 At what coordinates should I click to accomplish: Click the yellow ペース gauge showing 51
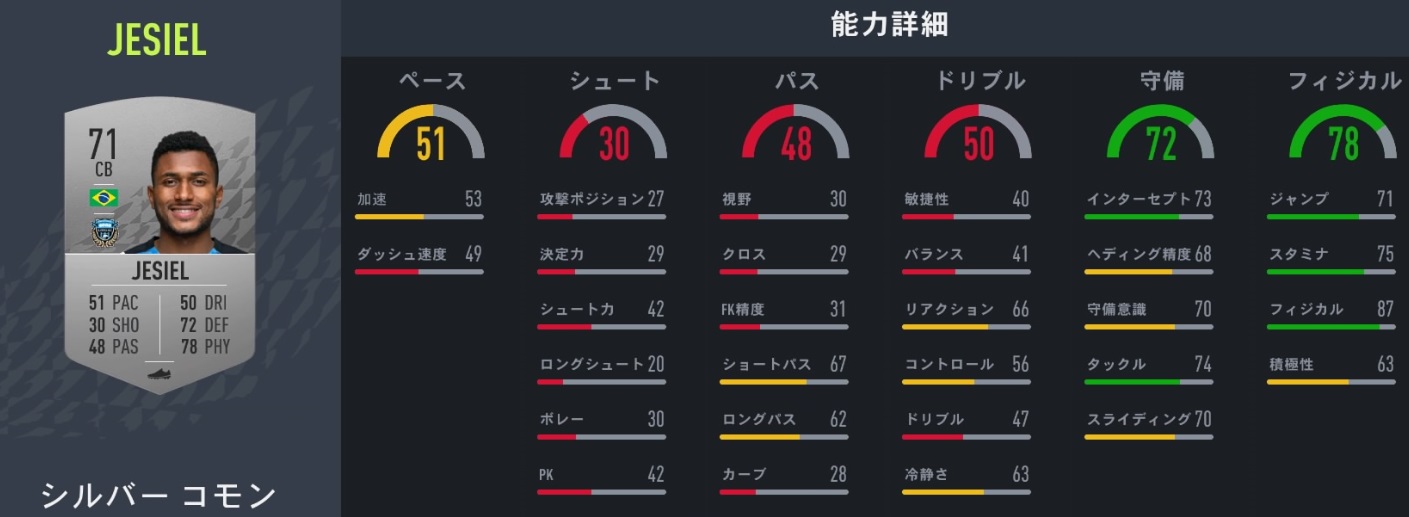[430, 133]
